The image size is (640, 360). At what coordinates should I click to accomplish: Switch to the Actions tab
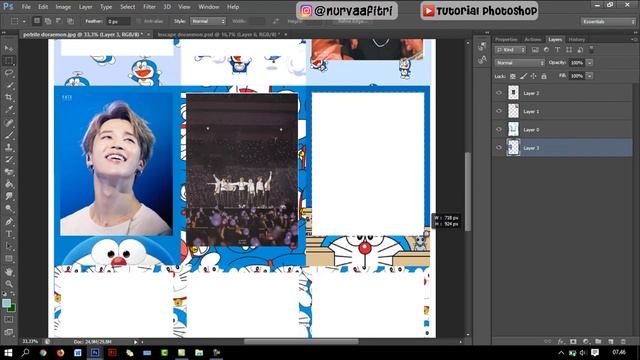[x=533, y=39]
